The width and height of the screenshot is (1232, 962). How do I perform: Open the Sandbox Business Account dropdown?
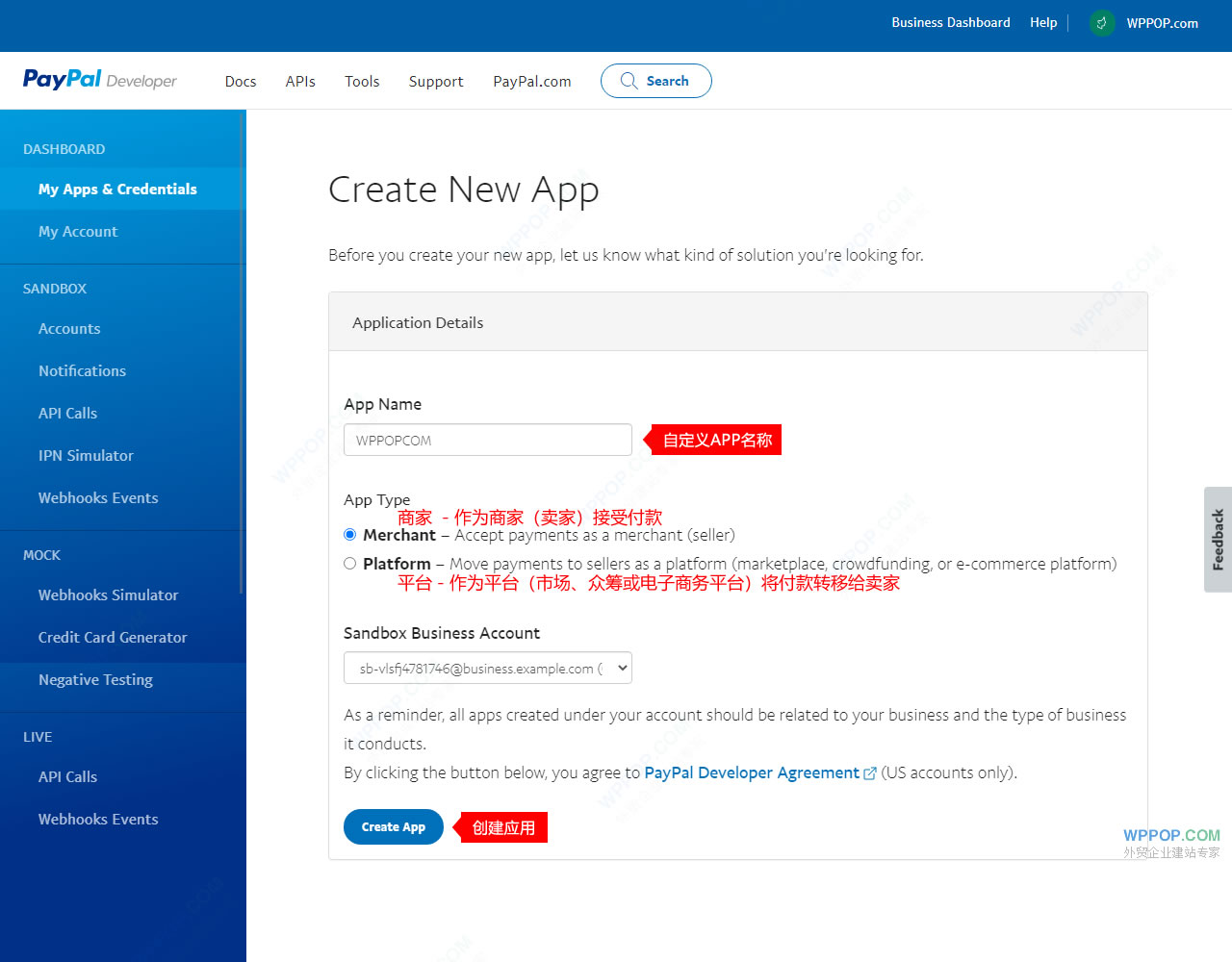tap(488, 668)
